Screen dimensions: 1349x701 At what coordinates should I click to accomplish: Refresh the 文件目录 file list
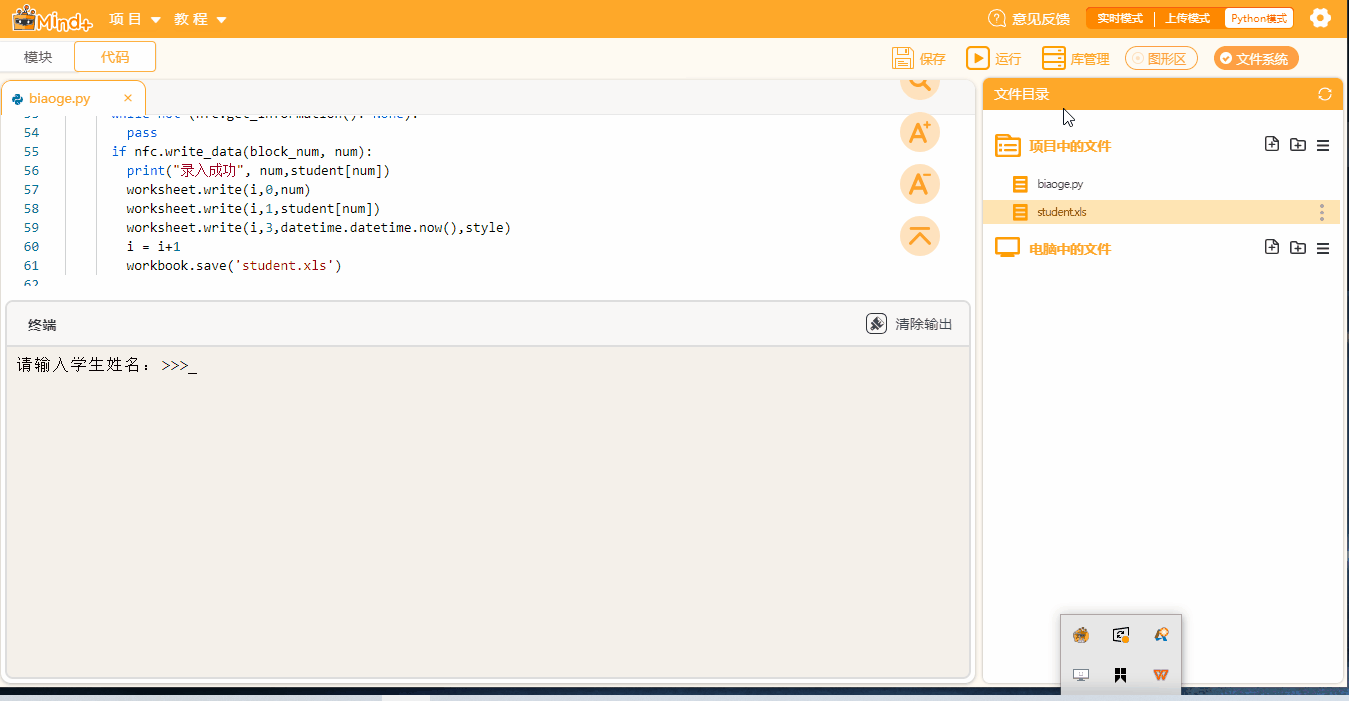point(1325,94)
